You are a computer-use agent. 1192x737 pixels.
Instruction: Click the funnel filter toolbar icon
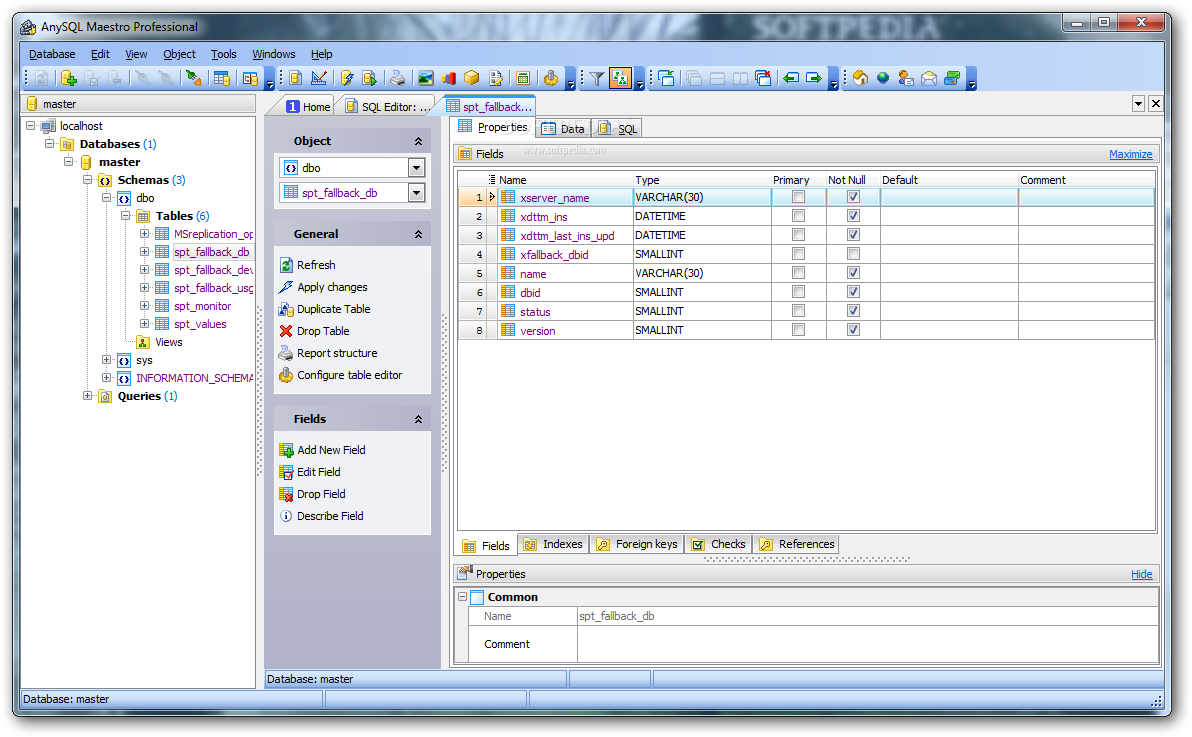point(597,78)
